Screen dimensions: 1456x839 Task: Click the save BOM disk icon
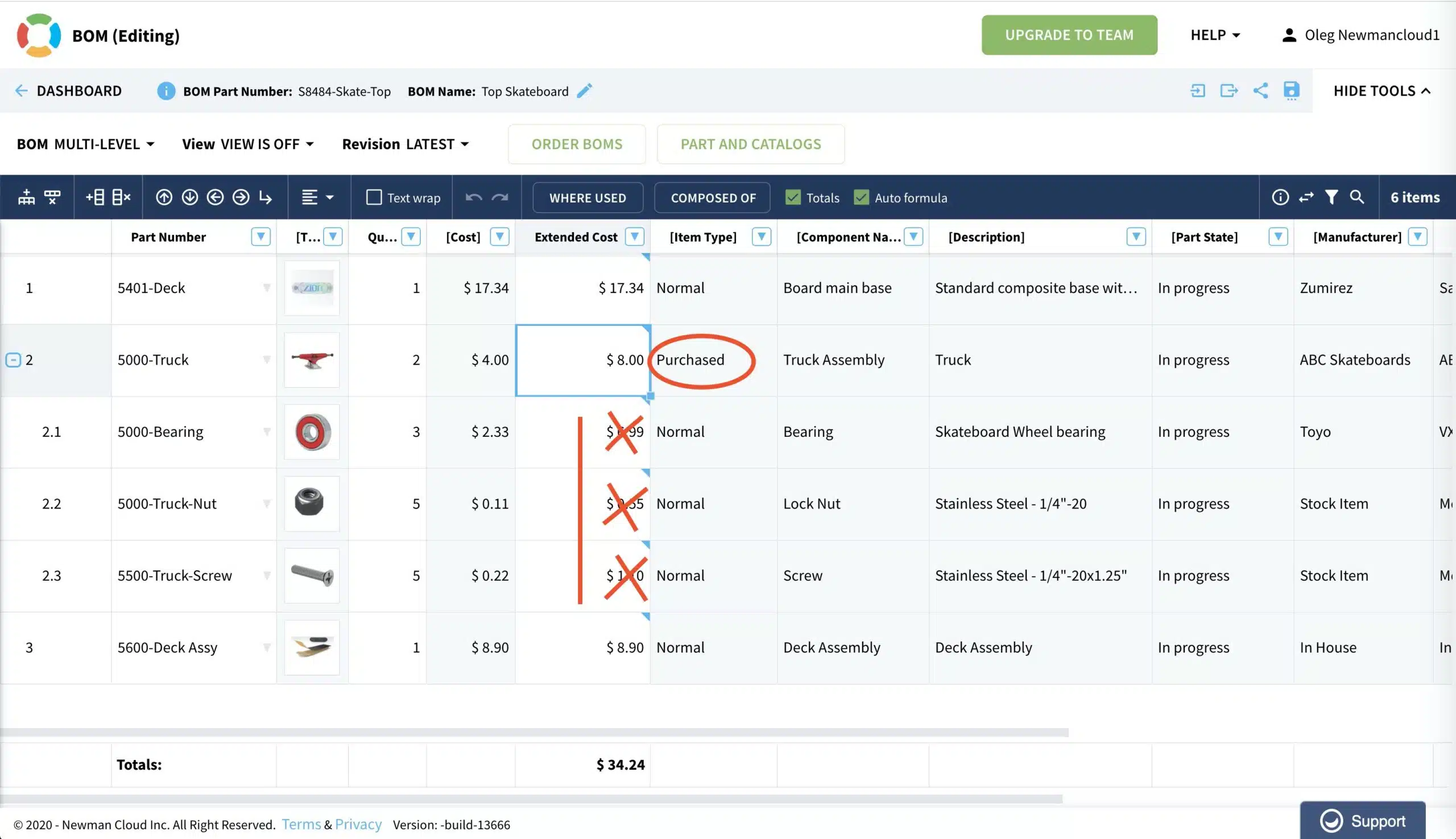pos(1291,91)
